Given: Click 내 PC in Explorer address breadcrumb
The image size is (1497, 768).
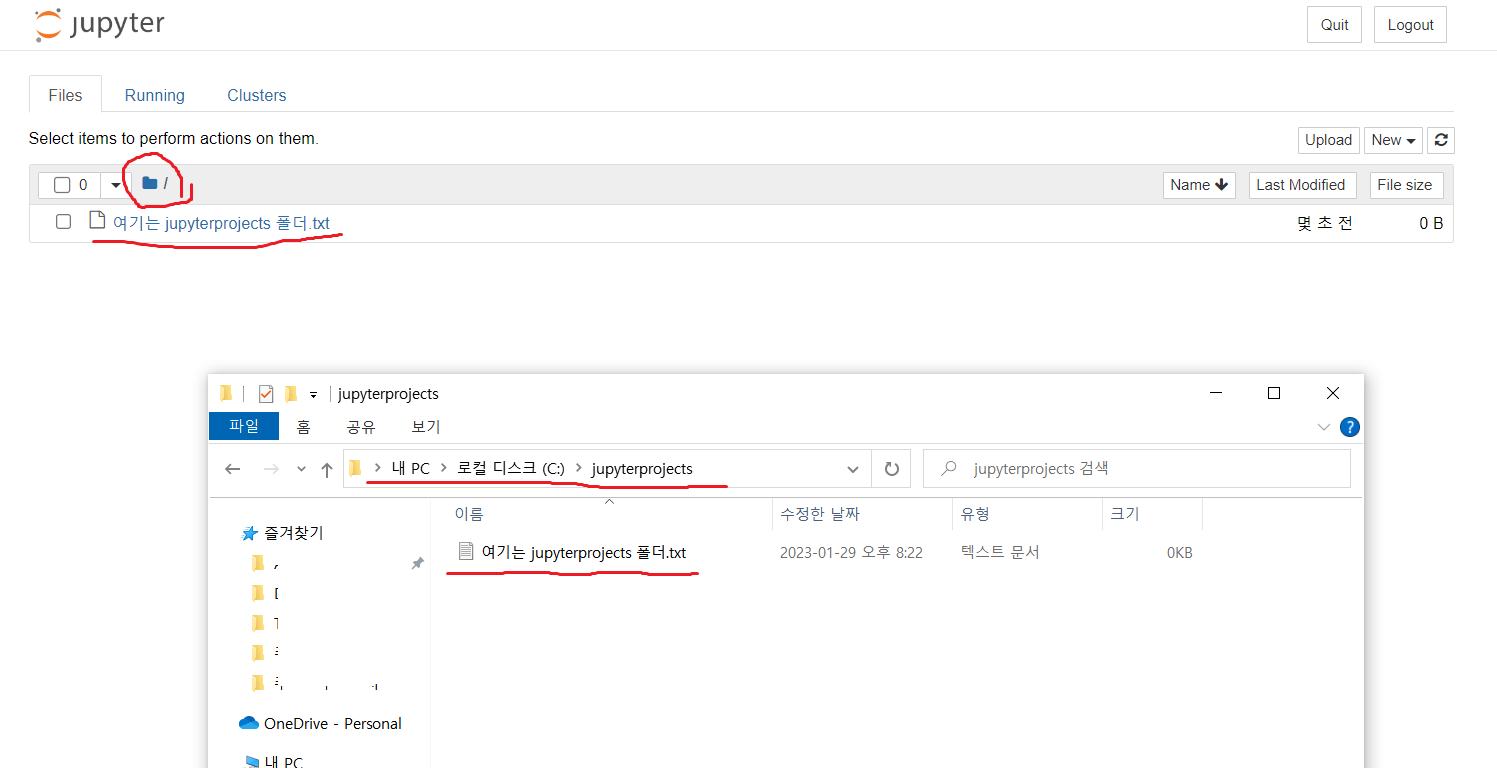Looking at the screenshot, I should tap(411, 469).
